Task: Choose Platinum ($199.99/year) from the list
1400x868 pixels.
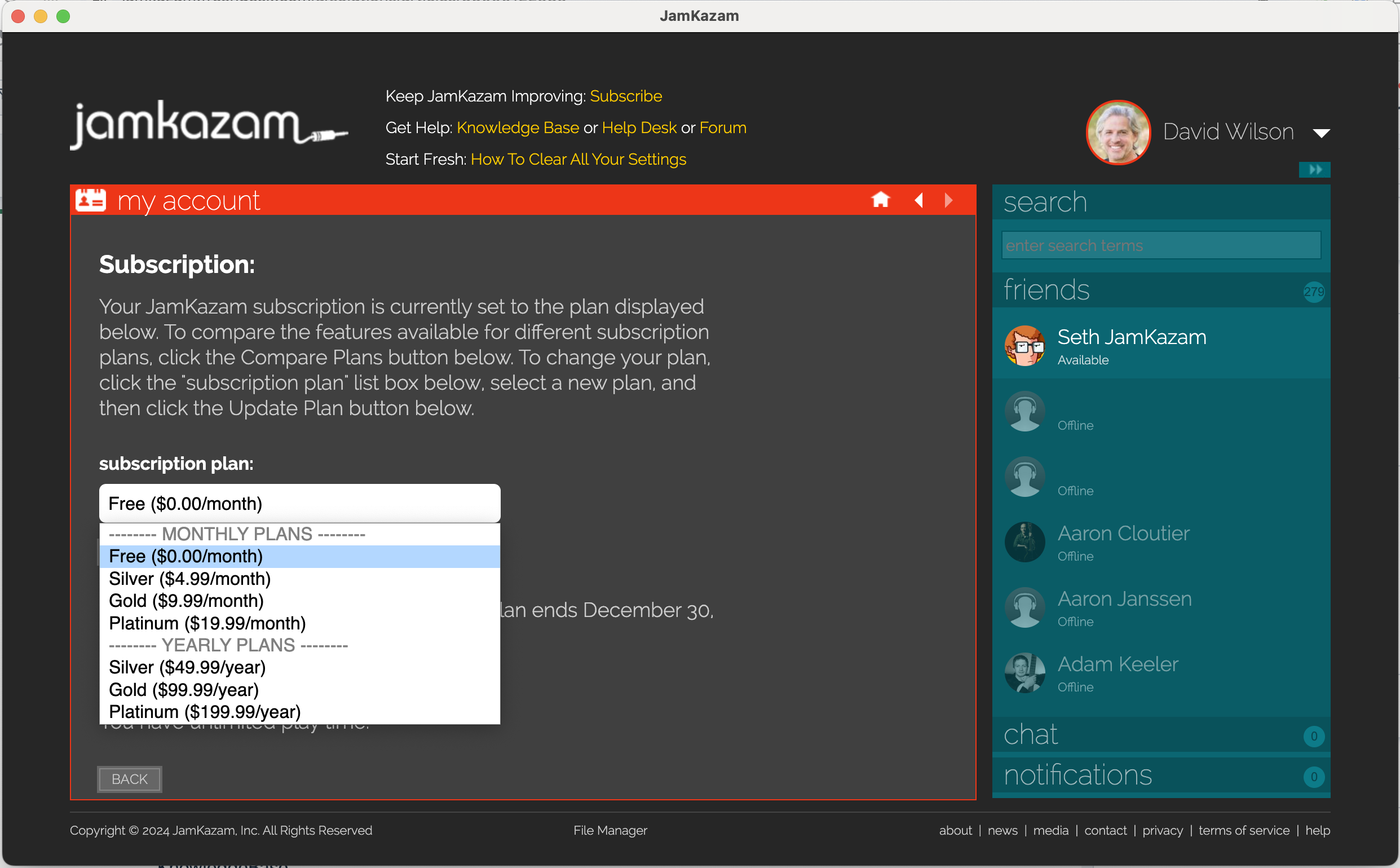Action: click(x=204, y=712)
